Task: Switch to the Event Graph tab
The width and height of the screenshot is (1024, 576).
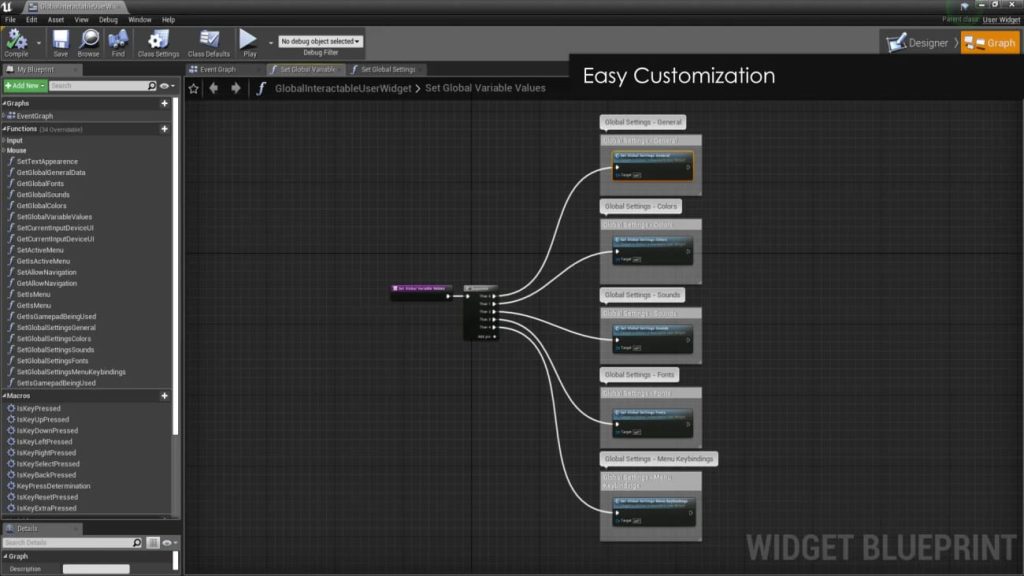Action: pyautogui.click(x=213, y=70)
